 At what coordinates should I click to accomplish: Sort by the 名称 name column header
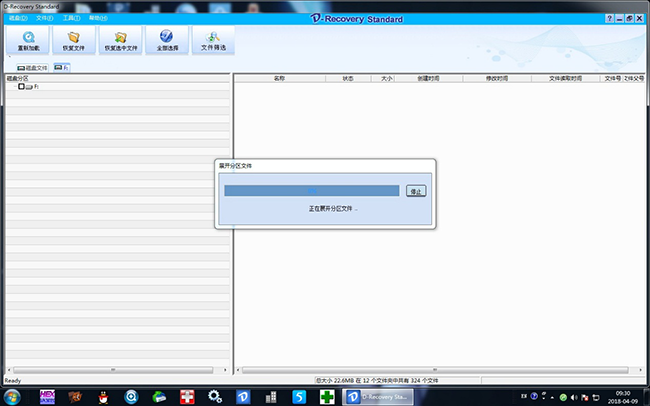click(x=280, y=78)
